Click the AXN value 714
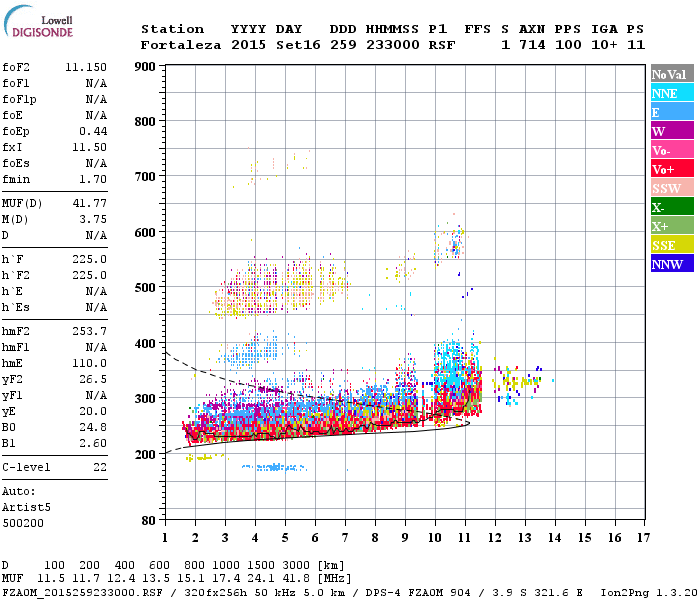700x600 pixels. coord(532,45)
